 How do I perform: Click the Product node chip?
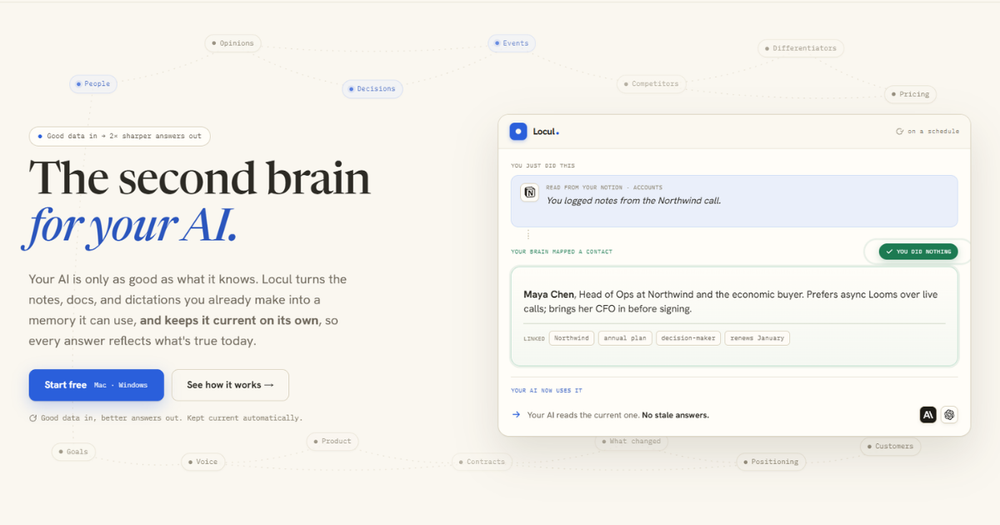(332, 441)
